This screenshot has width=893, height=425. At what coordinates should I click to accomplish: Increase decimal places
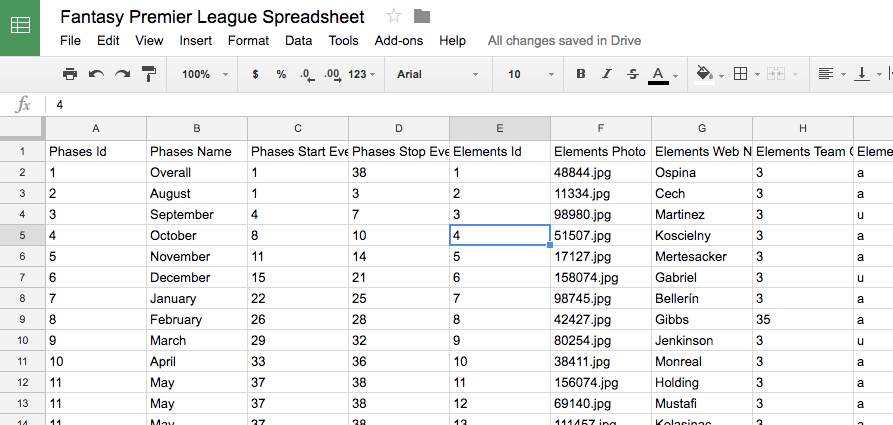click(x=333, y=75)
